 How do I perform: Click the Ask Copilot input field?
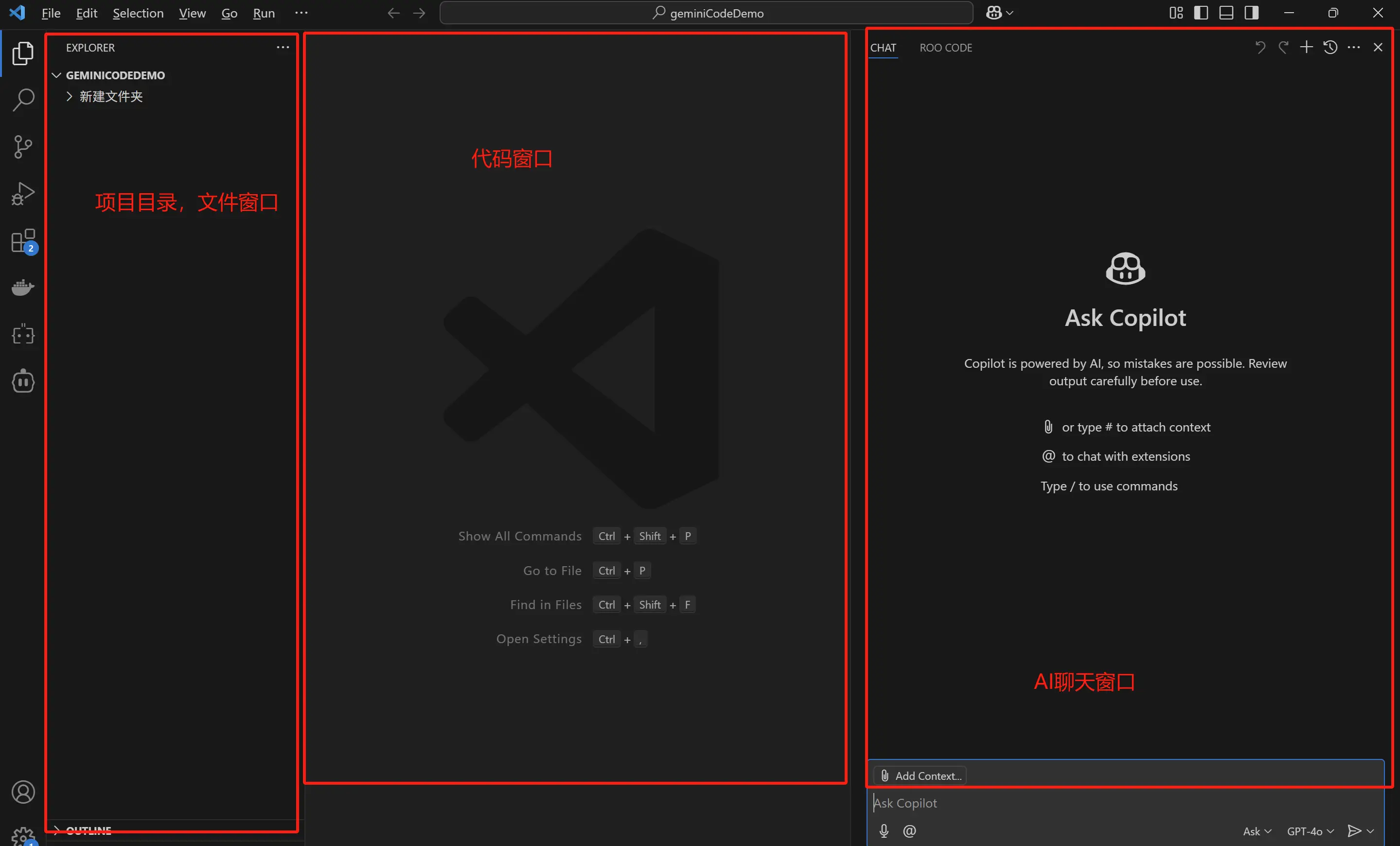tap(1125, 803)
